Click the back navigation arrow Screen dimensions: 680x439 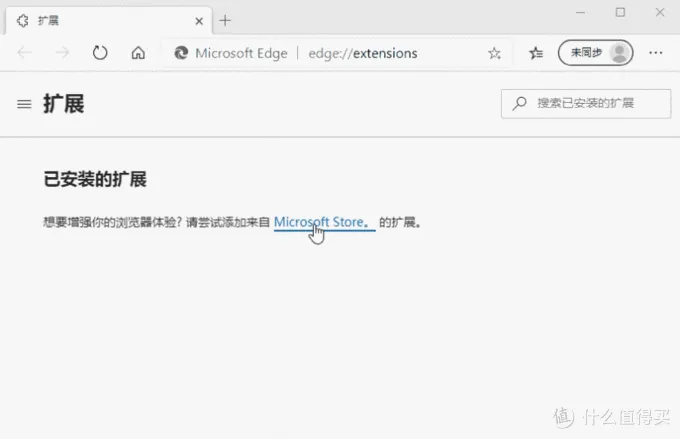click(x=25, y=53)
